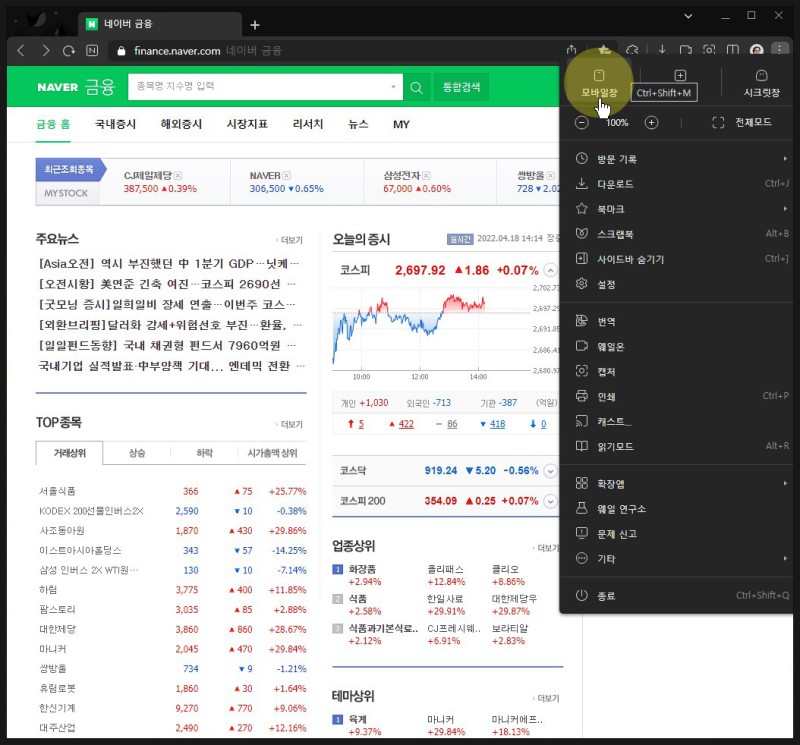Zoom in with the plus circle button

[652, 122]
